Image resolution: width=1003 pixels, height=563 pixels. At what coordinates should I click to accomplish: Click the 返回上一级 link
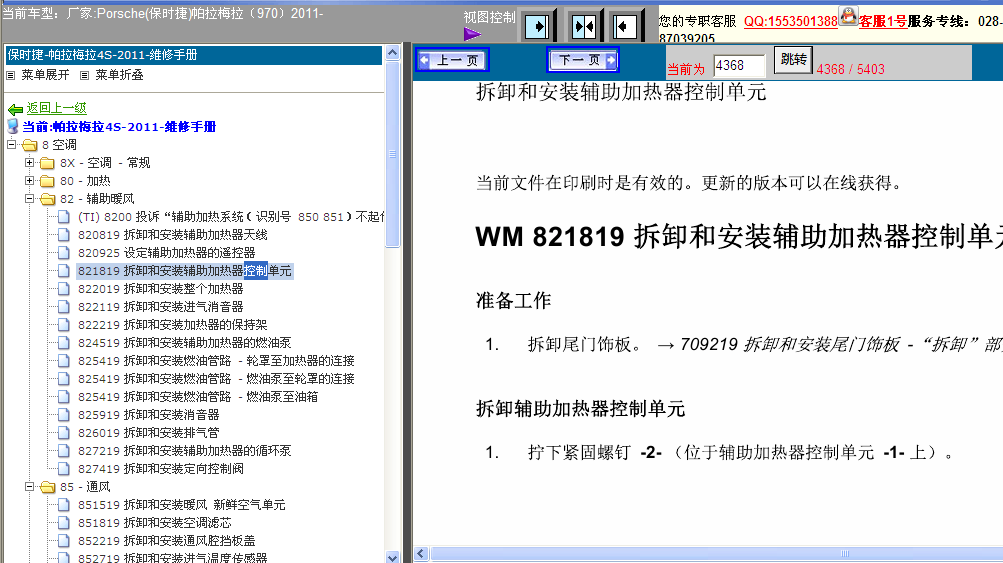pyautogui.click(x=56, y=108)
